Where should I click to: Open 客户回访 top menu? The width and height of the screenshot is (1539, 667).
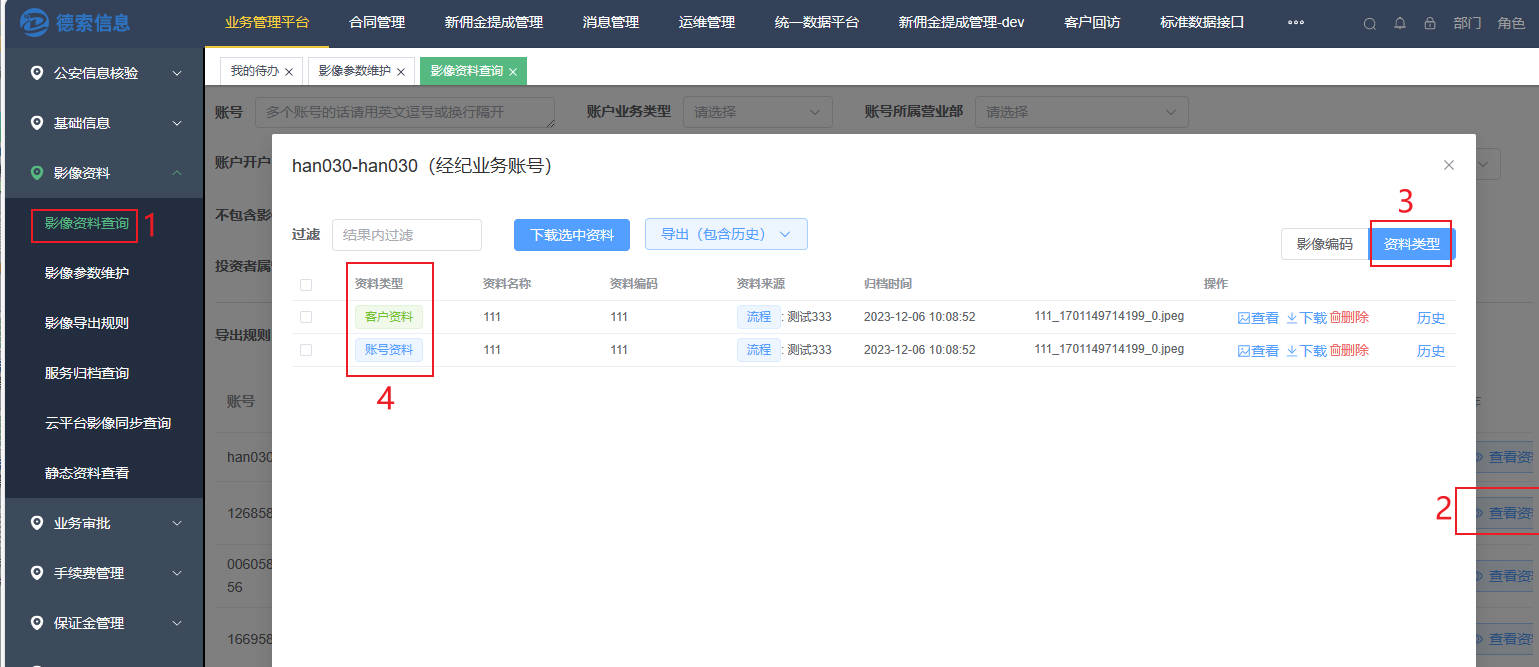1092,22
